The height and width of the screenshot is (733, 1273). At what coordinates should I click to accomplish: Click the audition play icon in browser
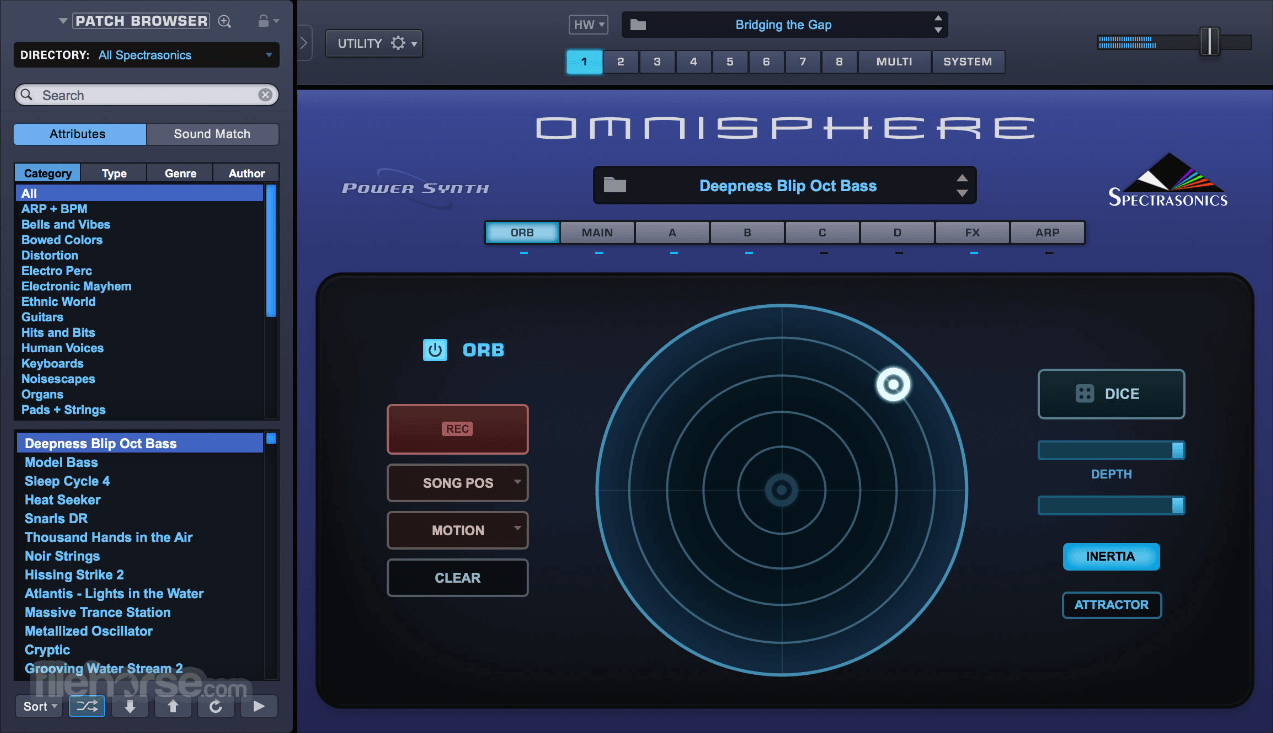pos(259,706)
